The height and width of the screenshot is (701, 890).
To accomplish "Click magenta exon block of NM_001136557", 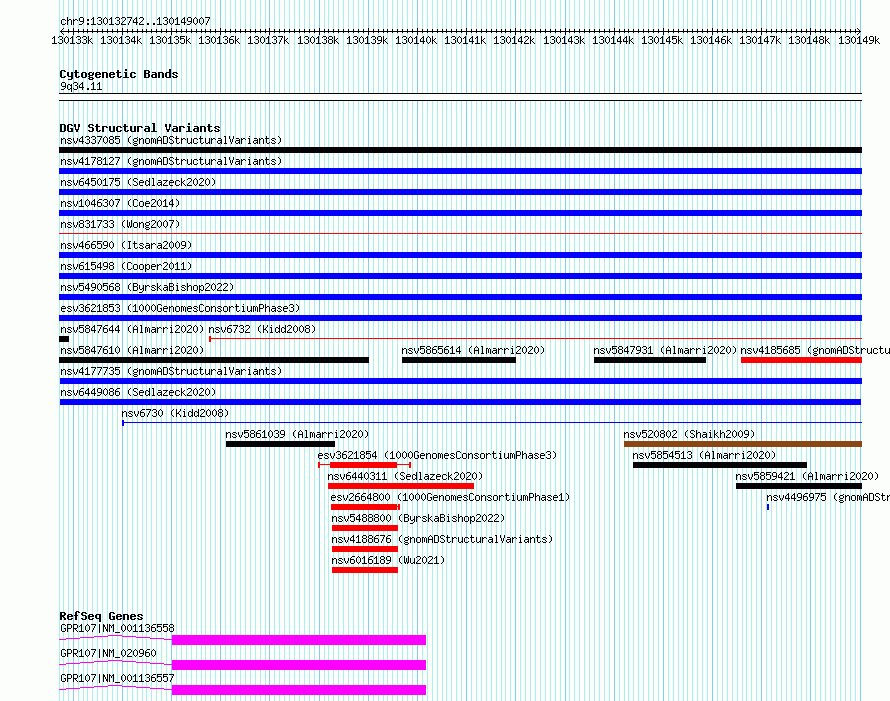I will [299, 690].
